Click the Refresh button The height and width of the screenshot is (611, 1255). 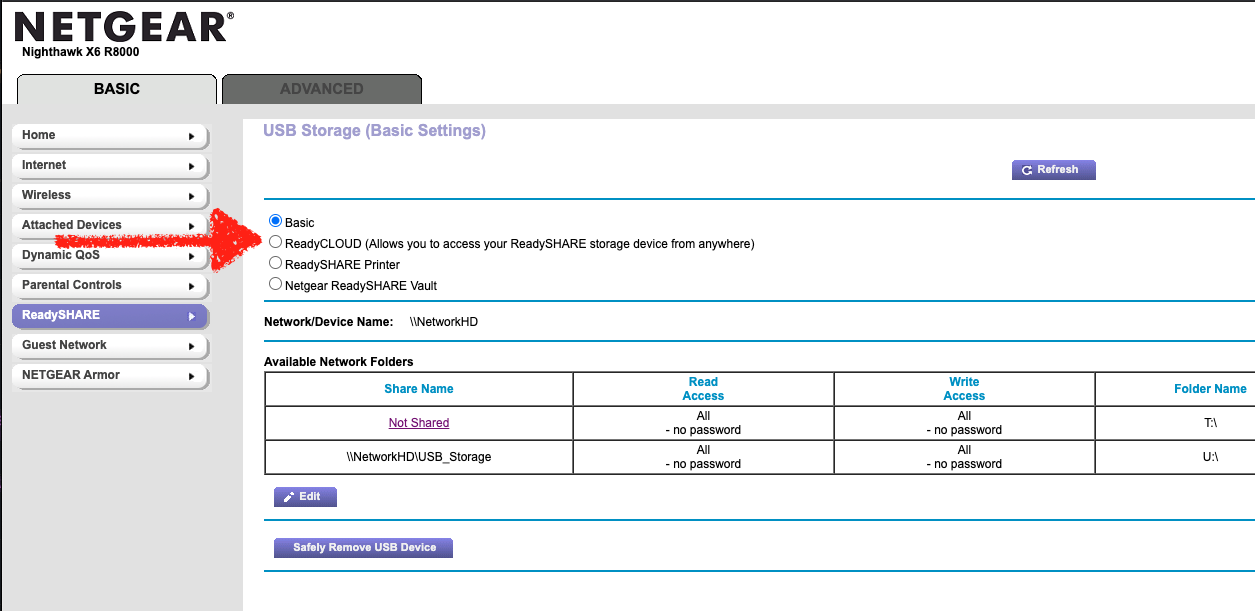pyautogui.click(x=1053, y=170)
